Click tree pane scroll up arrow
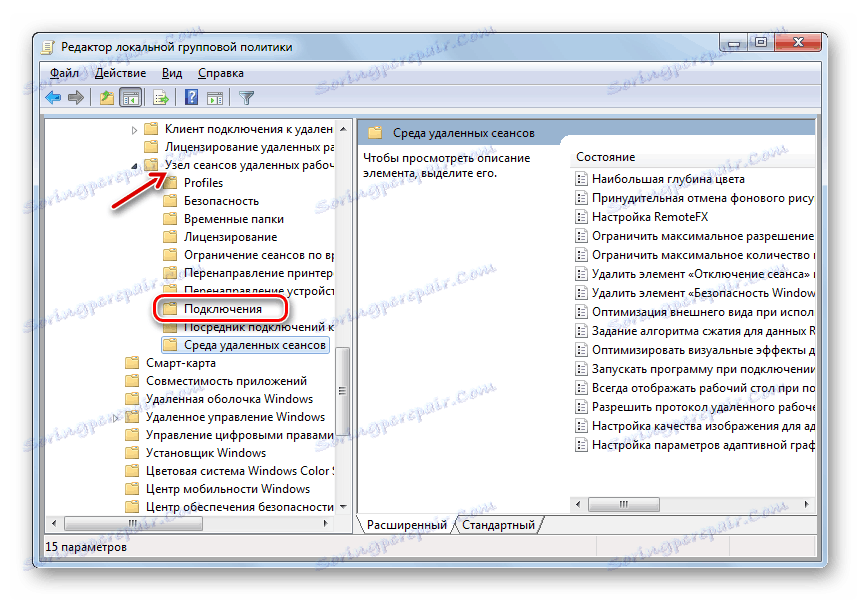 (x=343, y=129)
